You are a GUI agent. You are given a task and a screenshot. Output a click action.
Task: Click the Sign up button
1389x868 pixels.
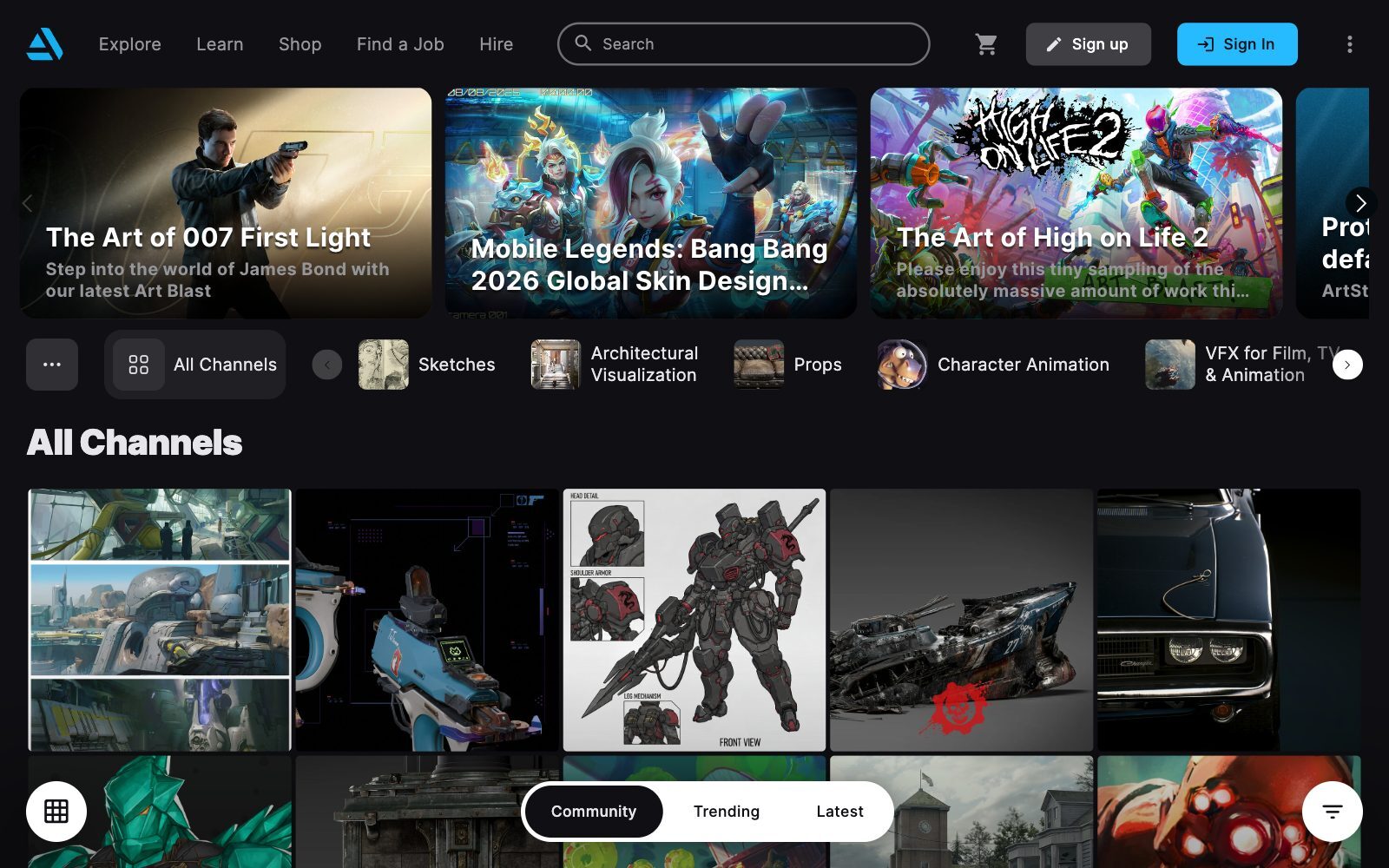pos(1089,44)
